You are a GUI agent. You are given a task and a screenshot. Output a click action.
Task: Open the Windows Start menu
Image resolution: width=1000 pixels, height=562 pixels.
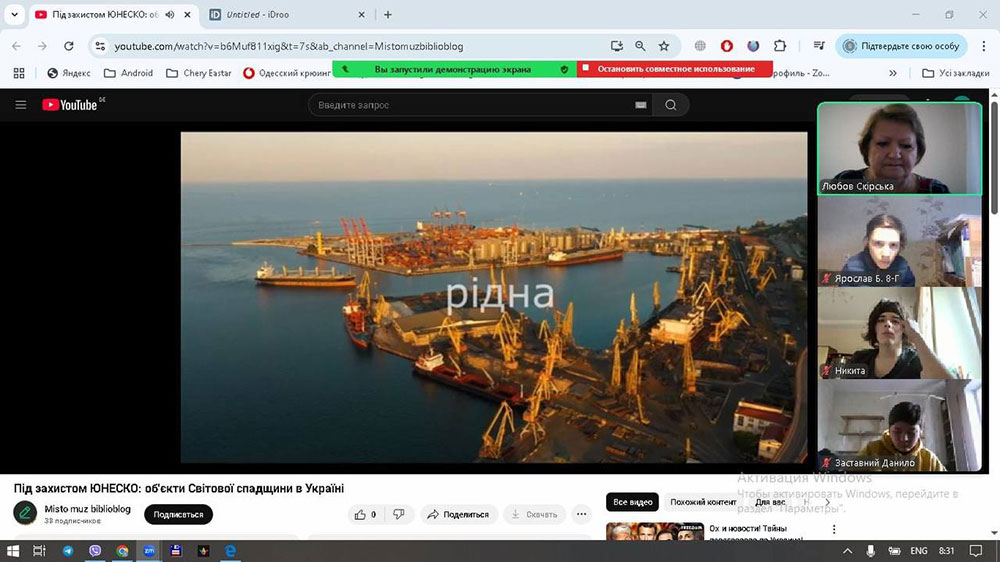click(x=13, y=551)
